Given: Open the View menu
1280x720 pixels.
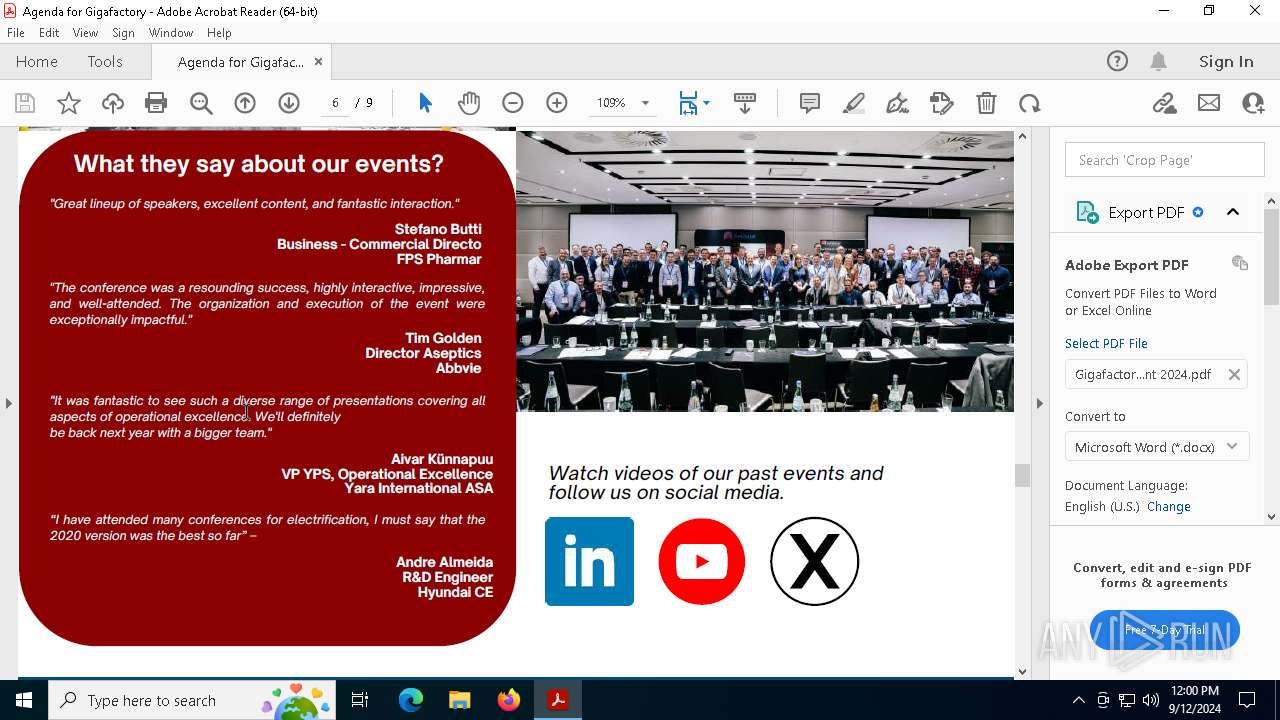Looking at the screenshot, I should tap(86, 33).
